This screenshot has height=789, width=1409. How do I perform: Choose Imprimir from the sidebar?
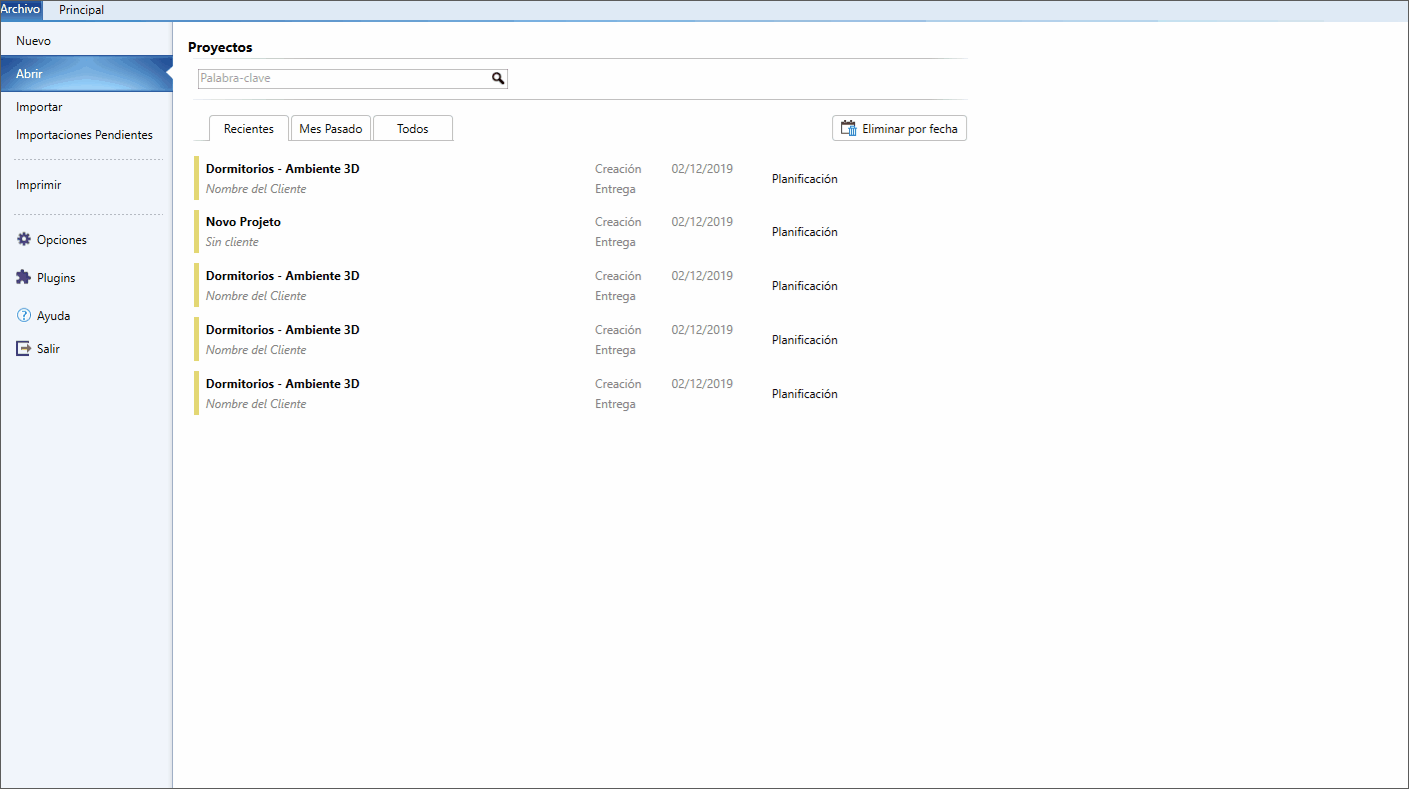(86, 185)
